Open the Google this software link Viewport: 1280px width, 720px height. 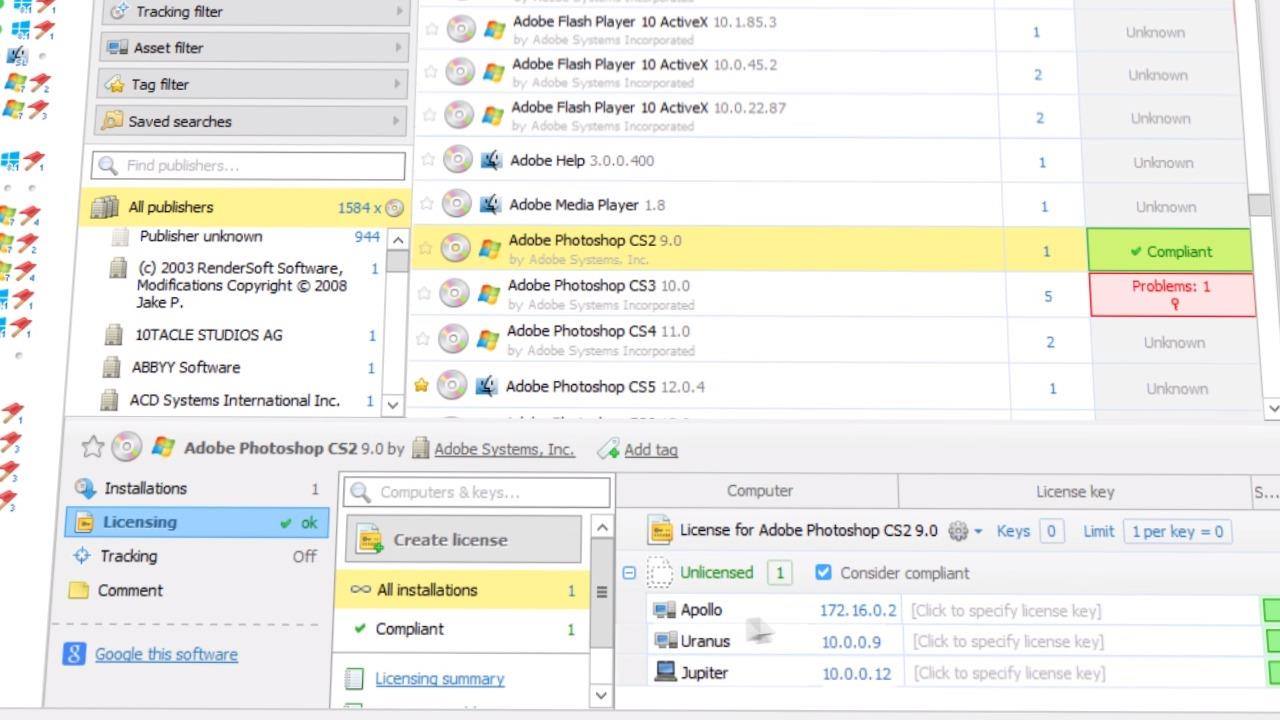pos(166,654)
